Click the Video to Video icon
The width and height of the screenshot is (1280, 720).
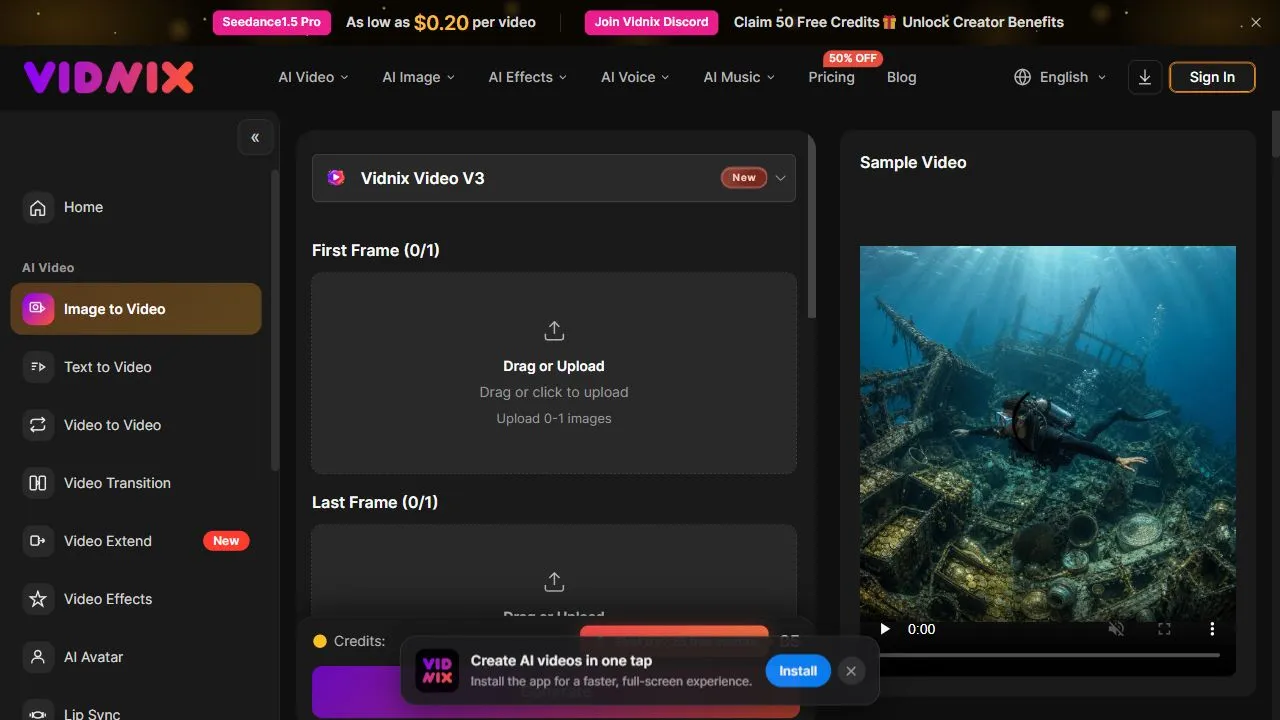pyautogui.click(x=38, y=425)
